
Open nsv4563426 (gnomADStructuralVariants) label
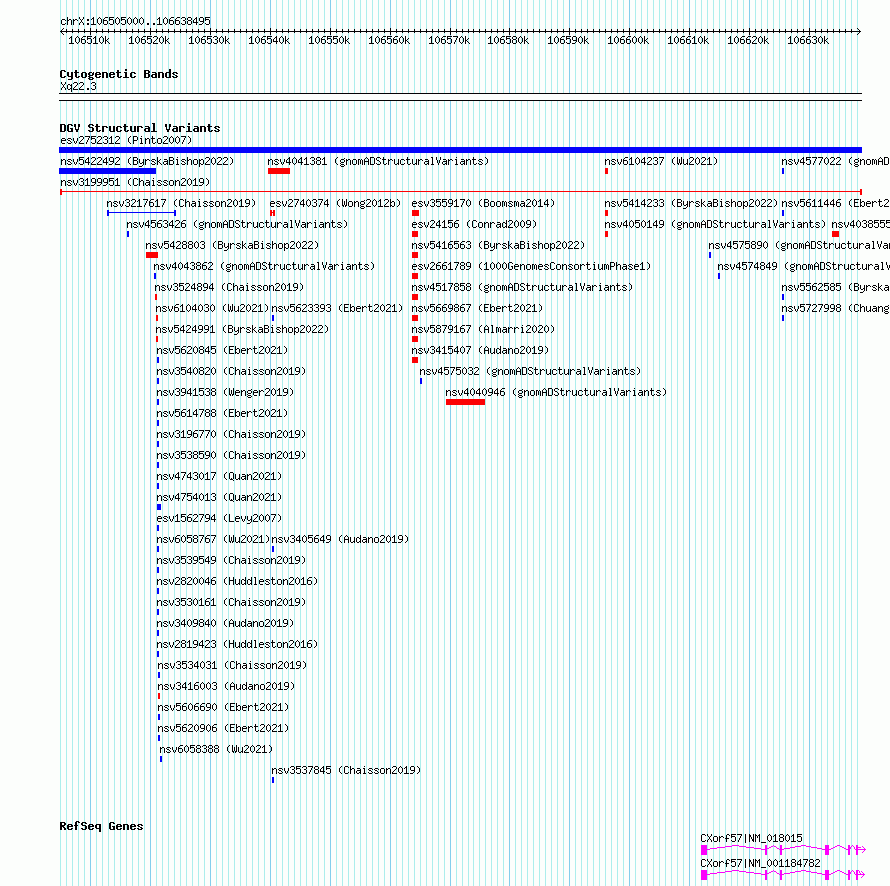coord(237,224)
